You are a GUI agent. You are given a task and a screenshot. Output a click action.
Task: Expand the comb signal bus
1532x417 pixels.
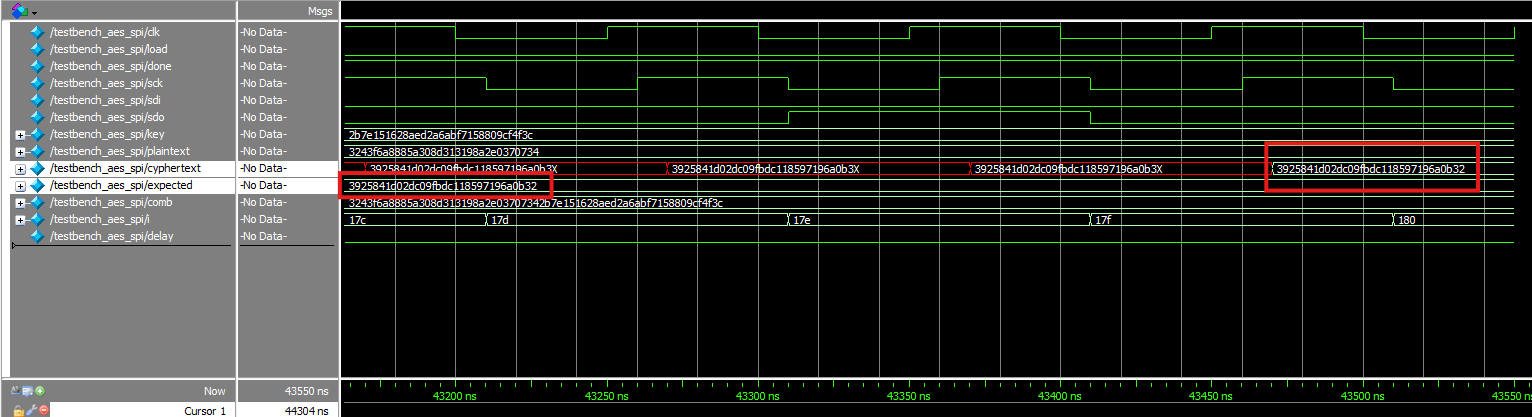20,202
